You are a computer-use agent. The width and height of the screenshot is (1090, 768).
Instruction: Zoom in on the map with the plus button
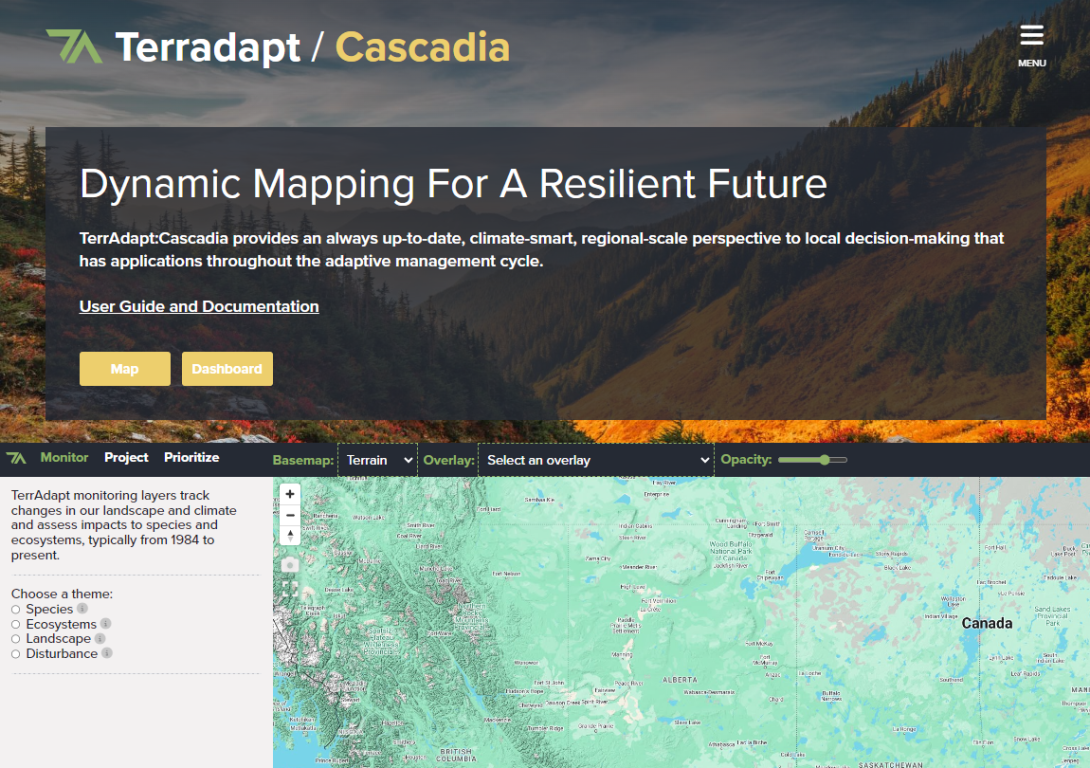(x=290, y=494)
